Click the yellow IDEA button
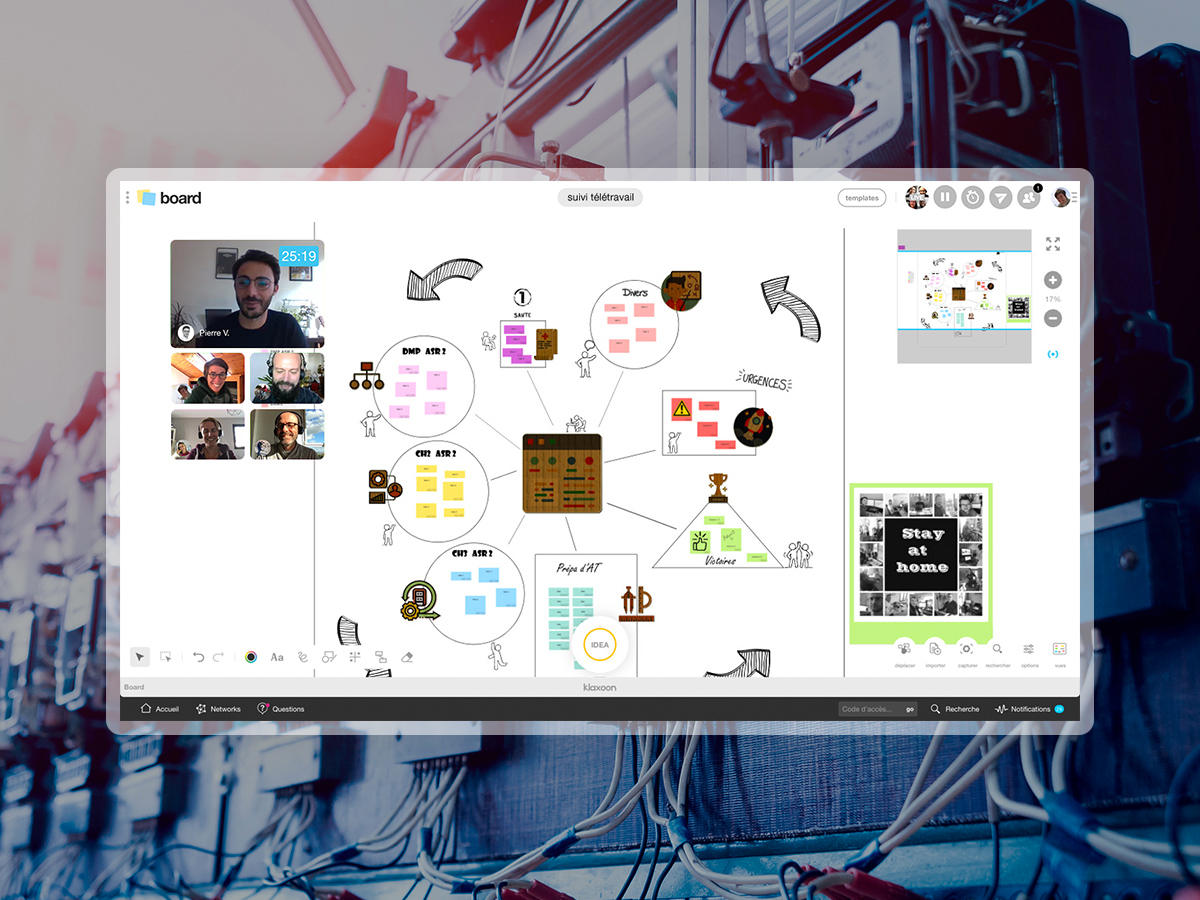Screen dimensions: 1200x900 click(x=600, y=645)
